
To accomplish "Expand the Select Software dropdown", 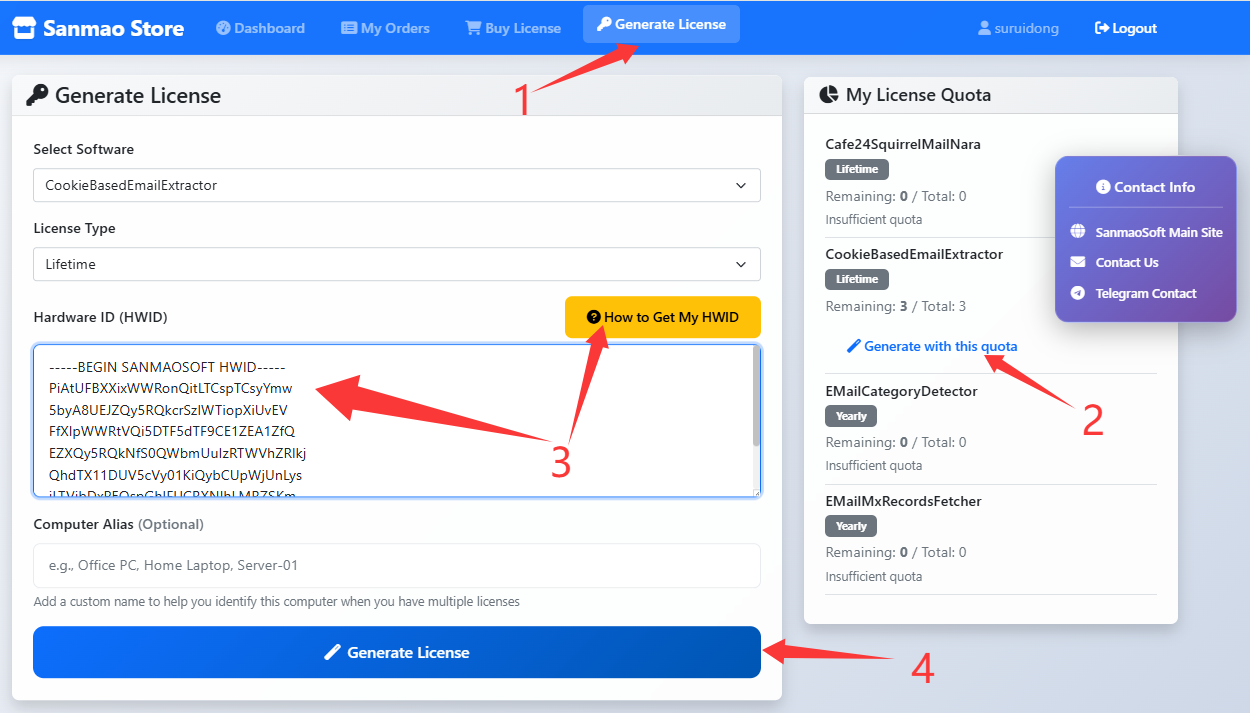I will click(x=396, y=185).
